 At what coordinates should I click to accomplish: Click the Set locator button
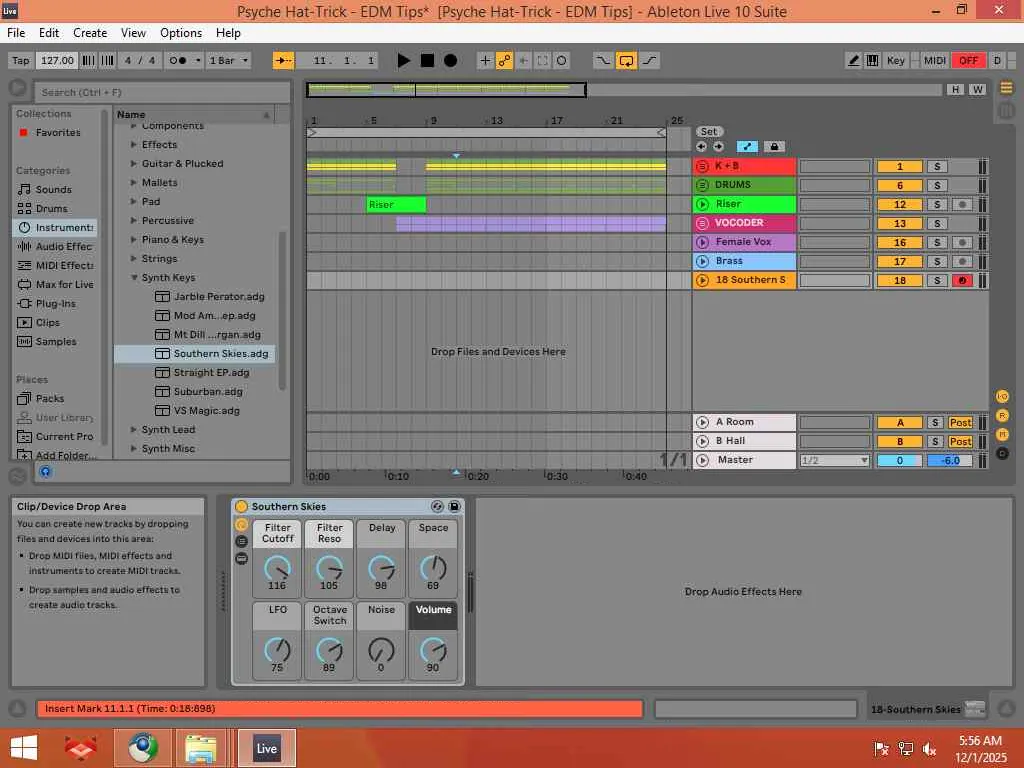pos(709,131)
